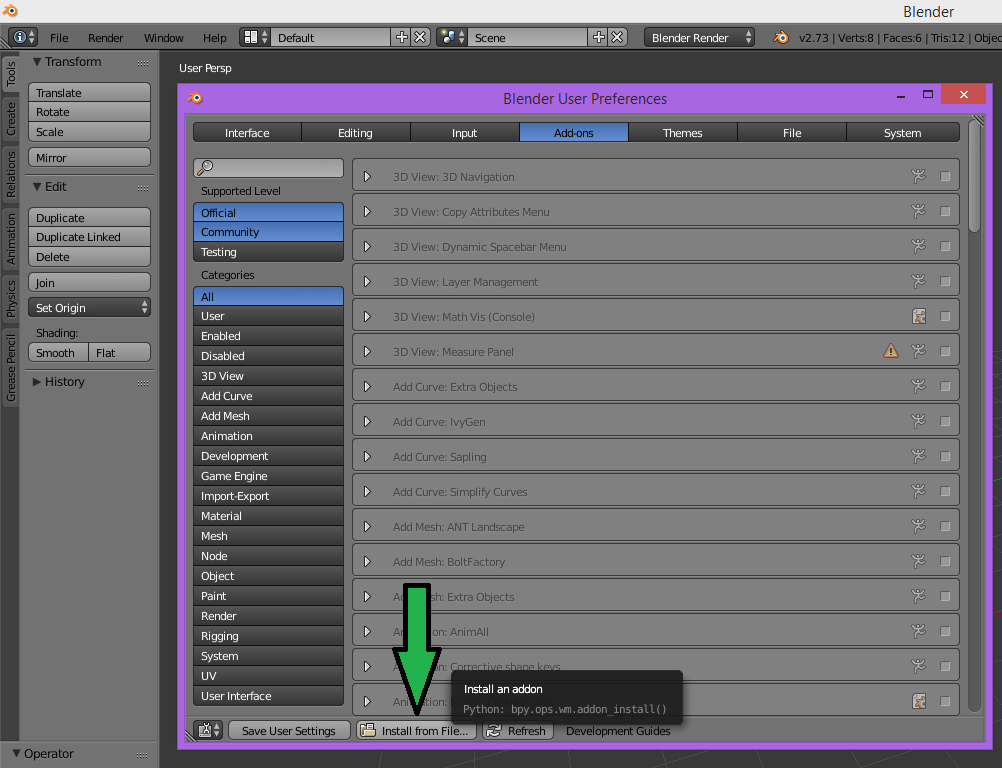This screenshot has width=1002, height=768.
Task: Open the Blender Render engine dropdown
Action: [699, 38]
